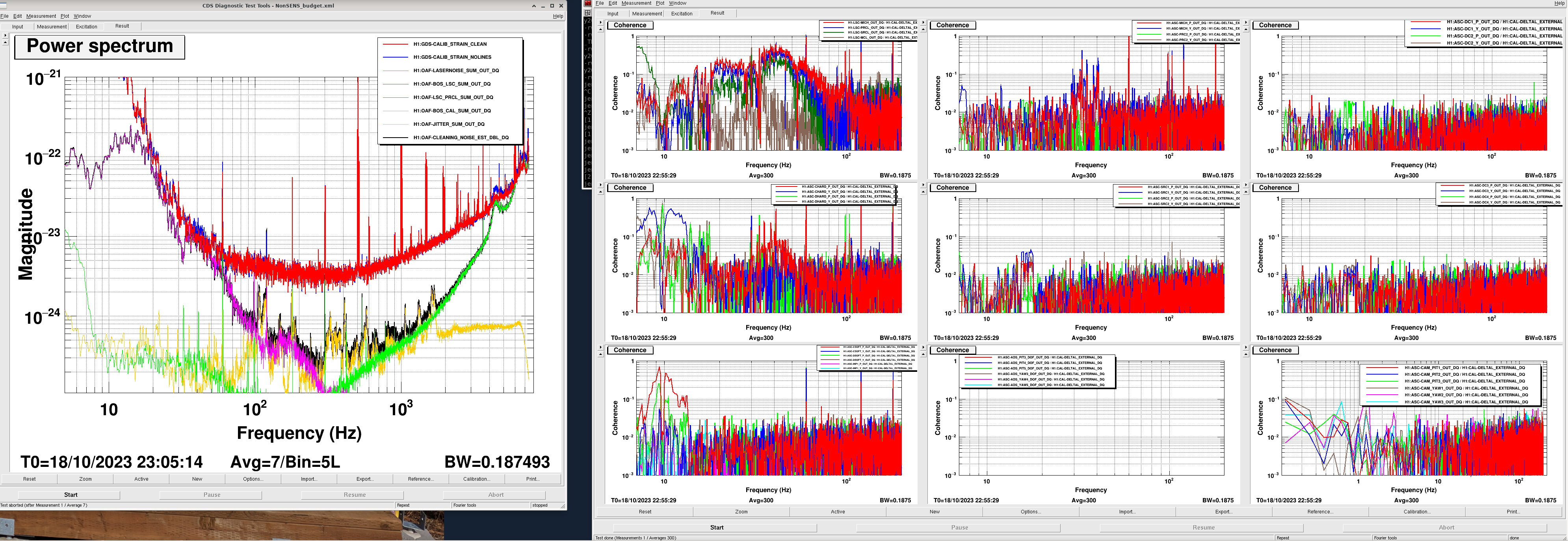The height and width of the screenshot is (541, 1568).
Task: Click Calibration... button under Power spectrum
Action: [476, 479]
